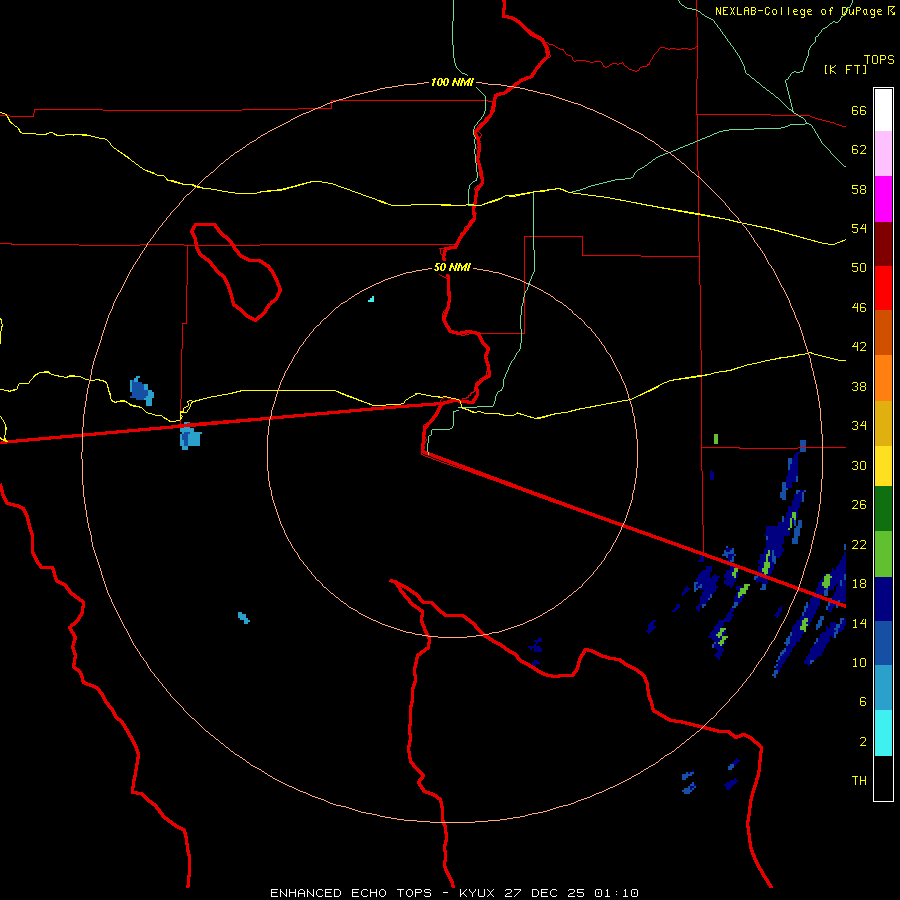Screen dimensions: 900x900
Task: Click the 46 legend label
Action: (x=859, y=308)
